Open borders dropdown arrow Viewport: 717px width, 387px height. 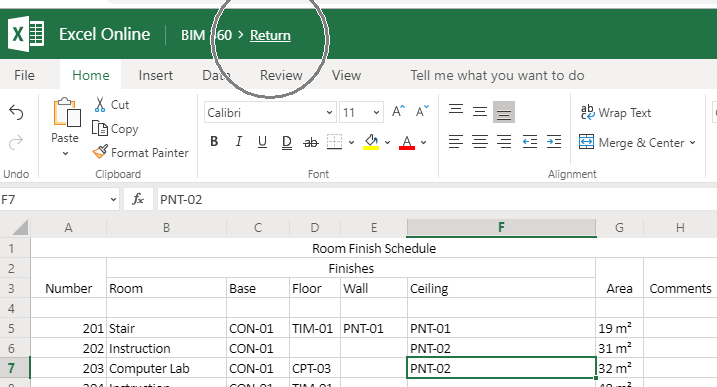(351, 142)
